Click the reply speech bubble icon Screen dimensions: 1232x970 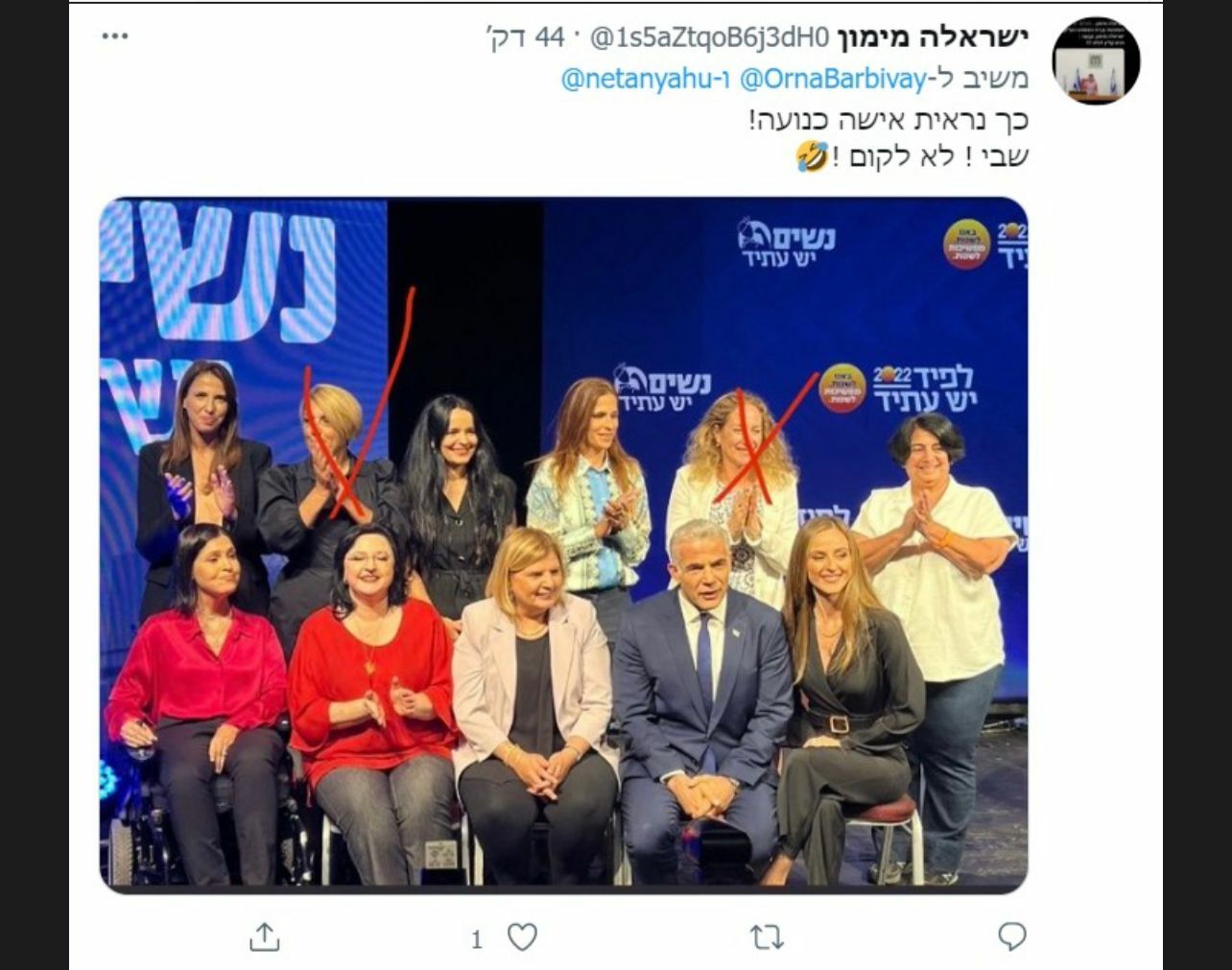point(1011,936)
